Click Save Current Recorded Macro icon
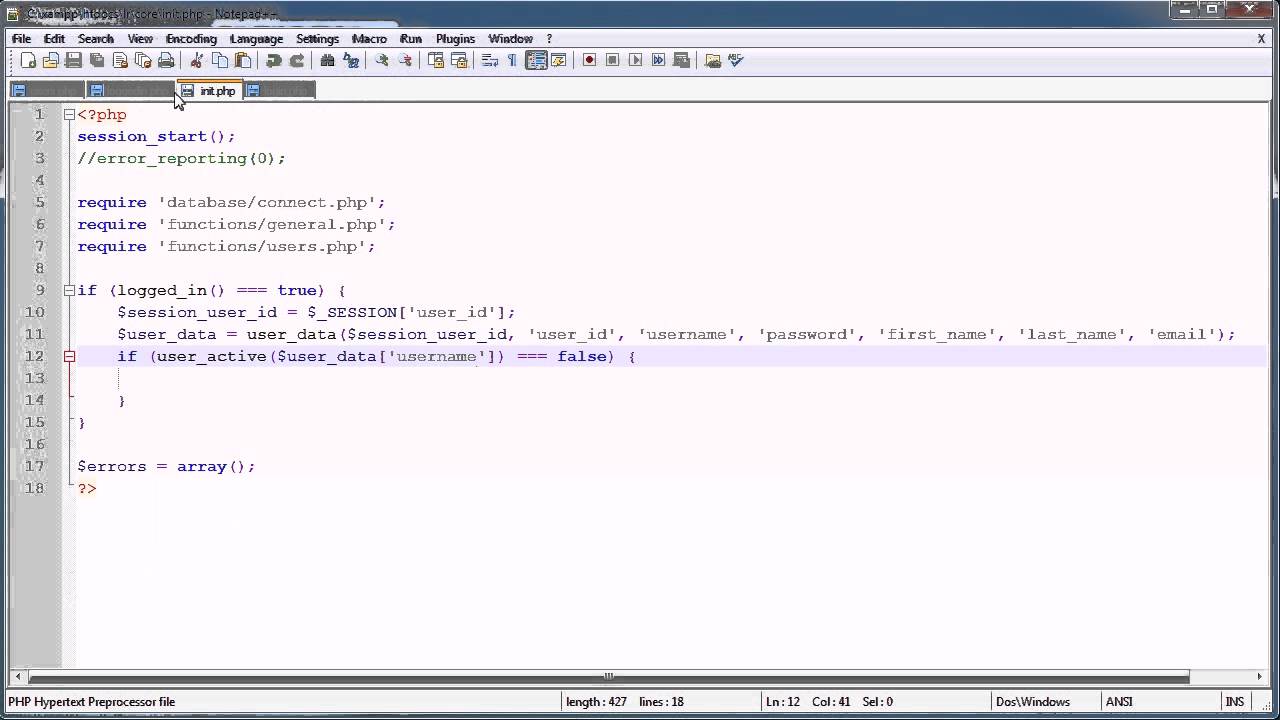 coord(682,61)
